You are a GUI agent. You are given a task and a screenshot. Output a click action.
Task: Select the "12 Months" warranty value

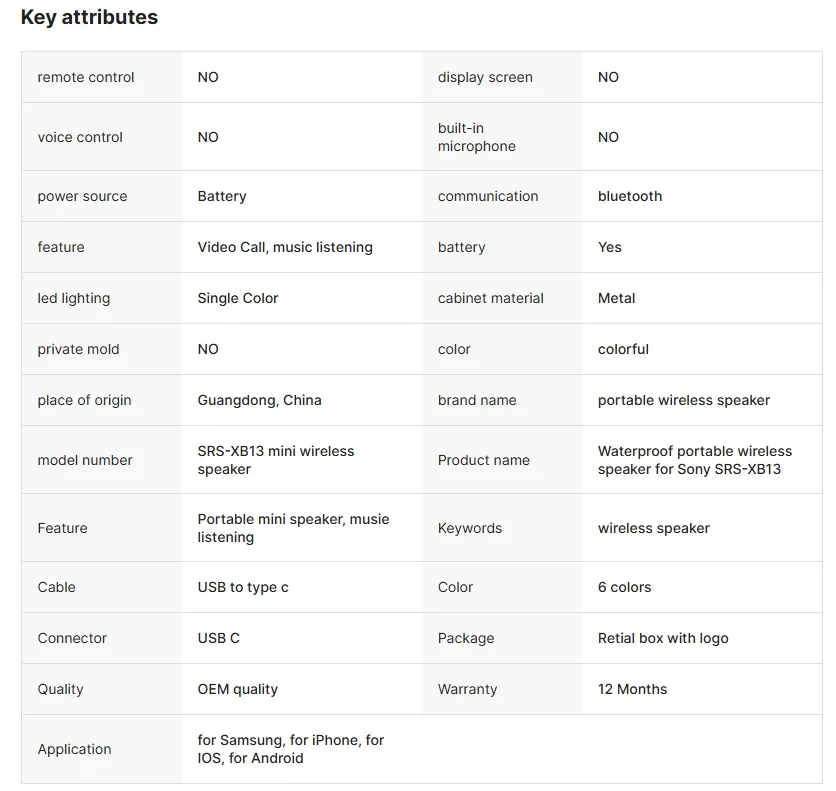click(632, 689)
